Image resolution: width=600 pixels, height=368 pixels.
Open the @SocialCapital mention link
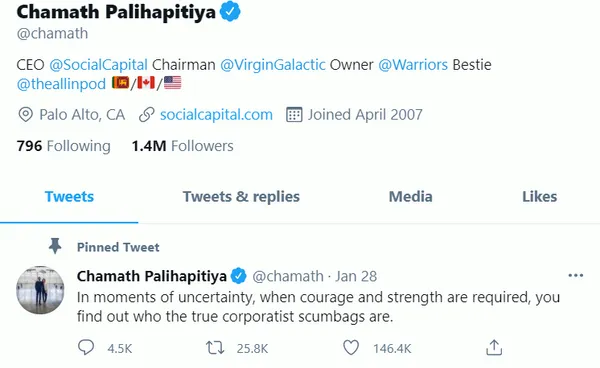pos(98,65)
